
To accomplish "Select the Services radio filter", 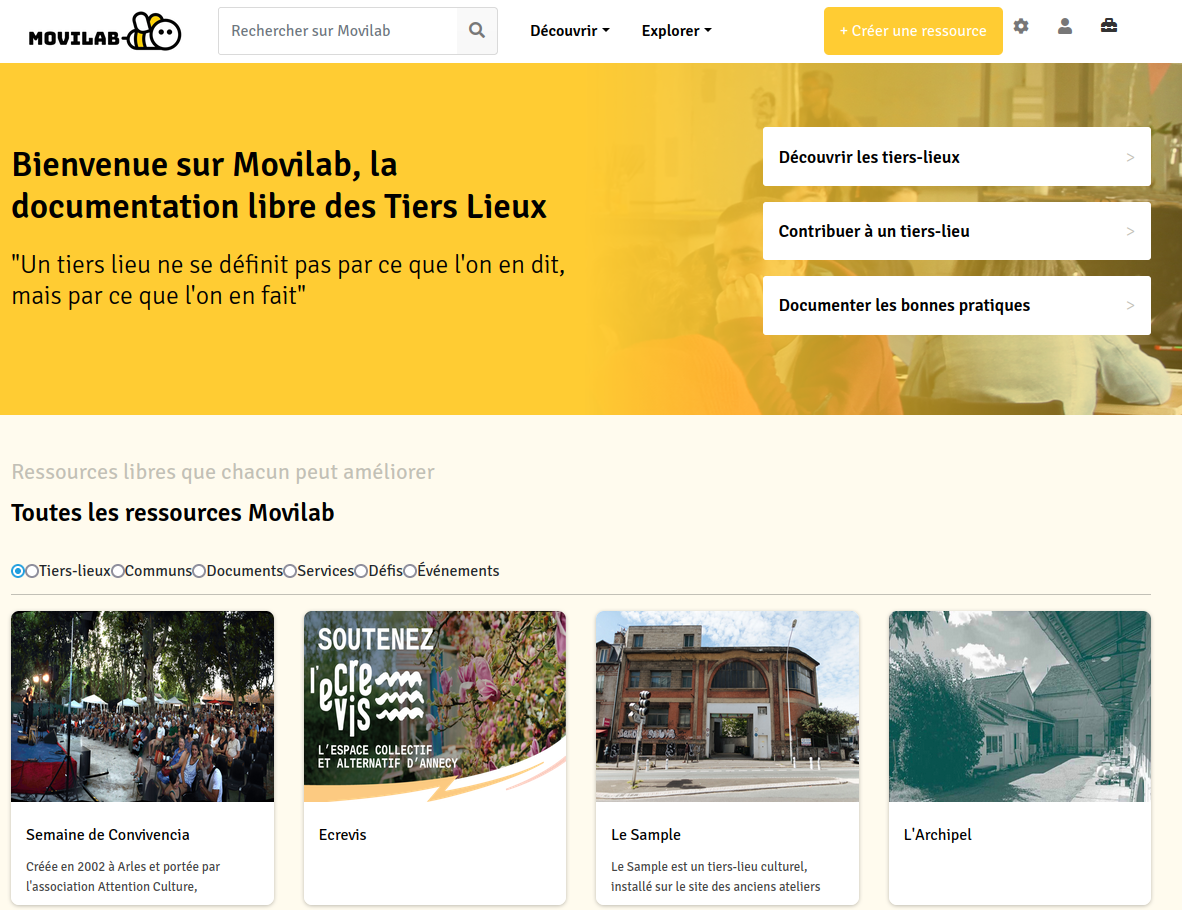I will [x=290, y=571].
